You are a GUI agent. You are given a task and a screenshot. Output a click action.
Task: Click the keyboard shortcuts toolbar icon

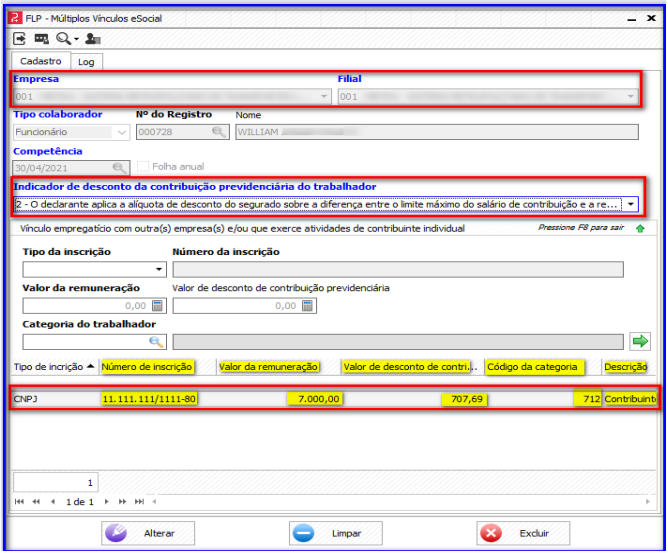[41, 39]
